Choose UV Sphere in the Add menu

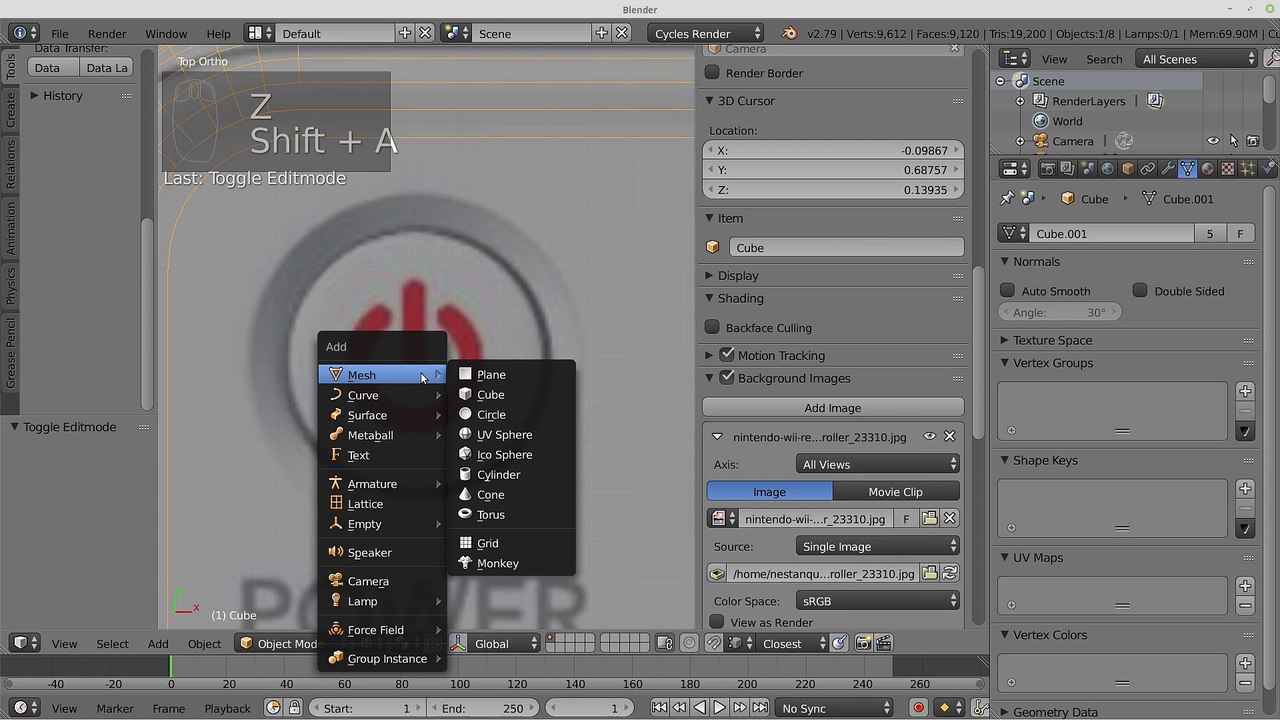point(511,434)
